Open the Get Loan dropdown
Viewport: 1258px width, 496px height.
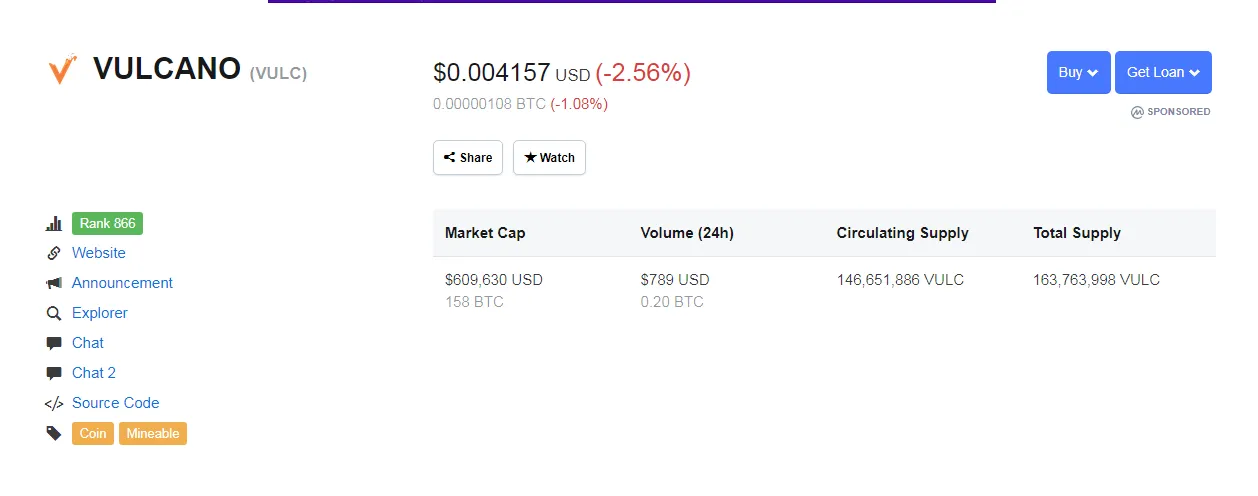(x=1163, y=73)
